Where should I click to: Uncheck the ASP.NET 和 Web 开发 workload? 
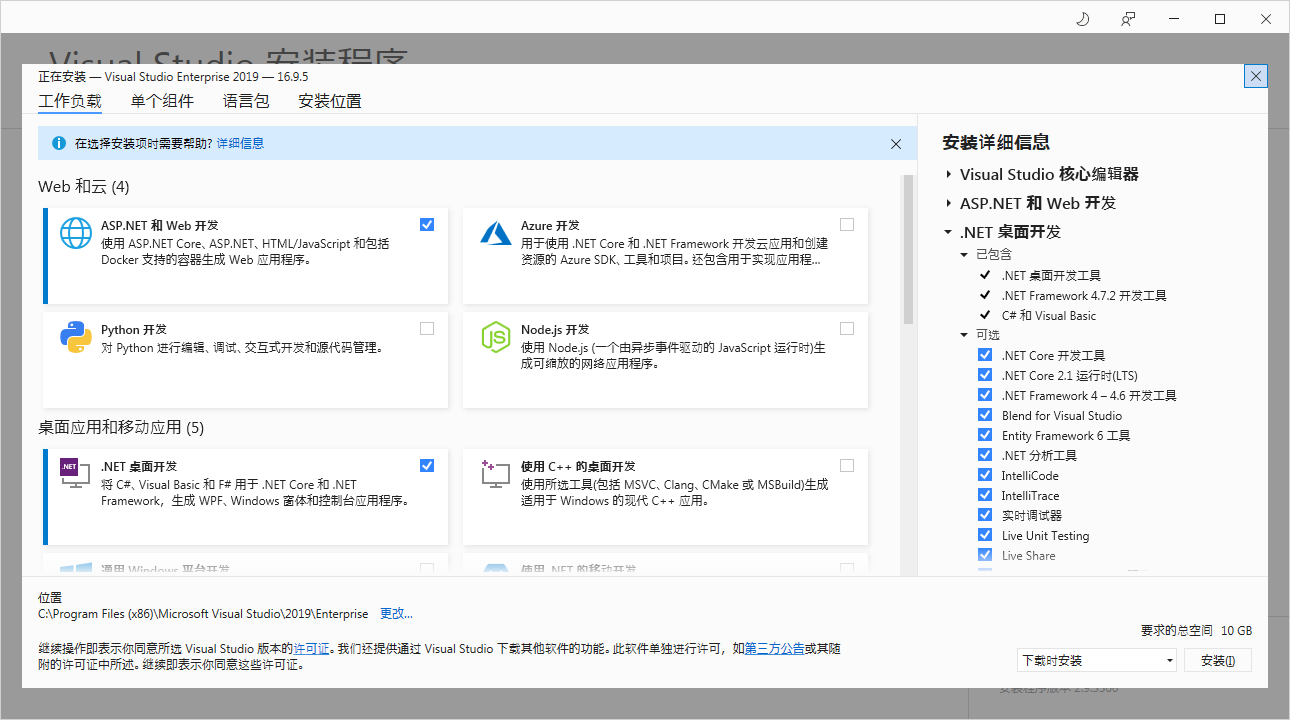click(x=427, y=224)
